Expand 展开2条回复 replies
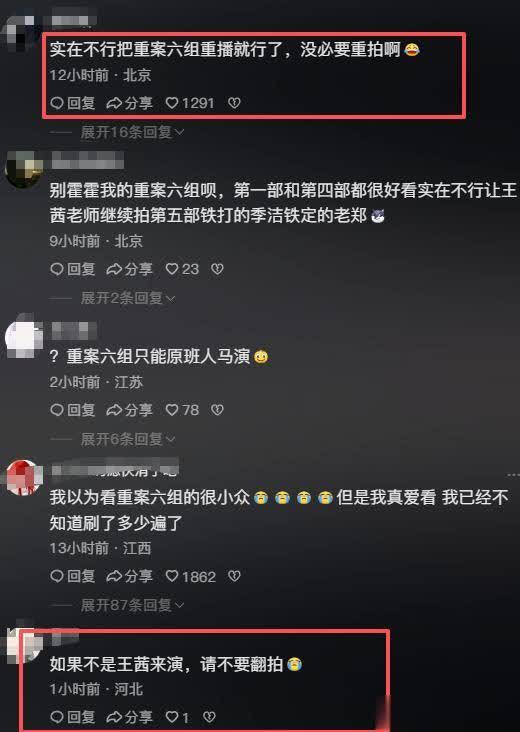 coord(128,298)
